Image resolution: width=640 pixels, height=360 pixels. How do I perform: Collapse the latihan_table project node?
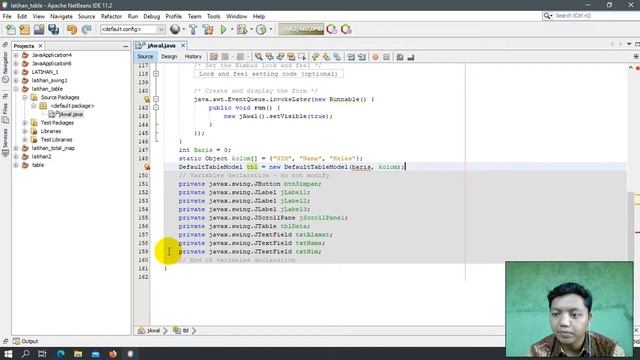coord(16,89)
